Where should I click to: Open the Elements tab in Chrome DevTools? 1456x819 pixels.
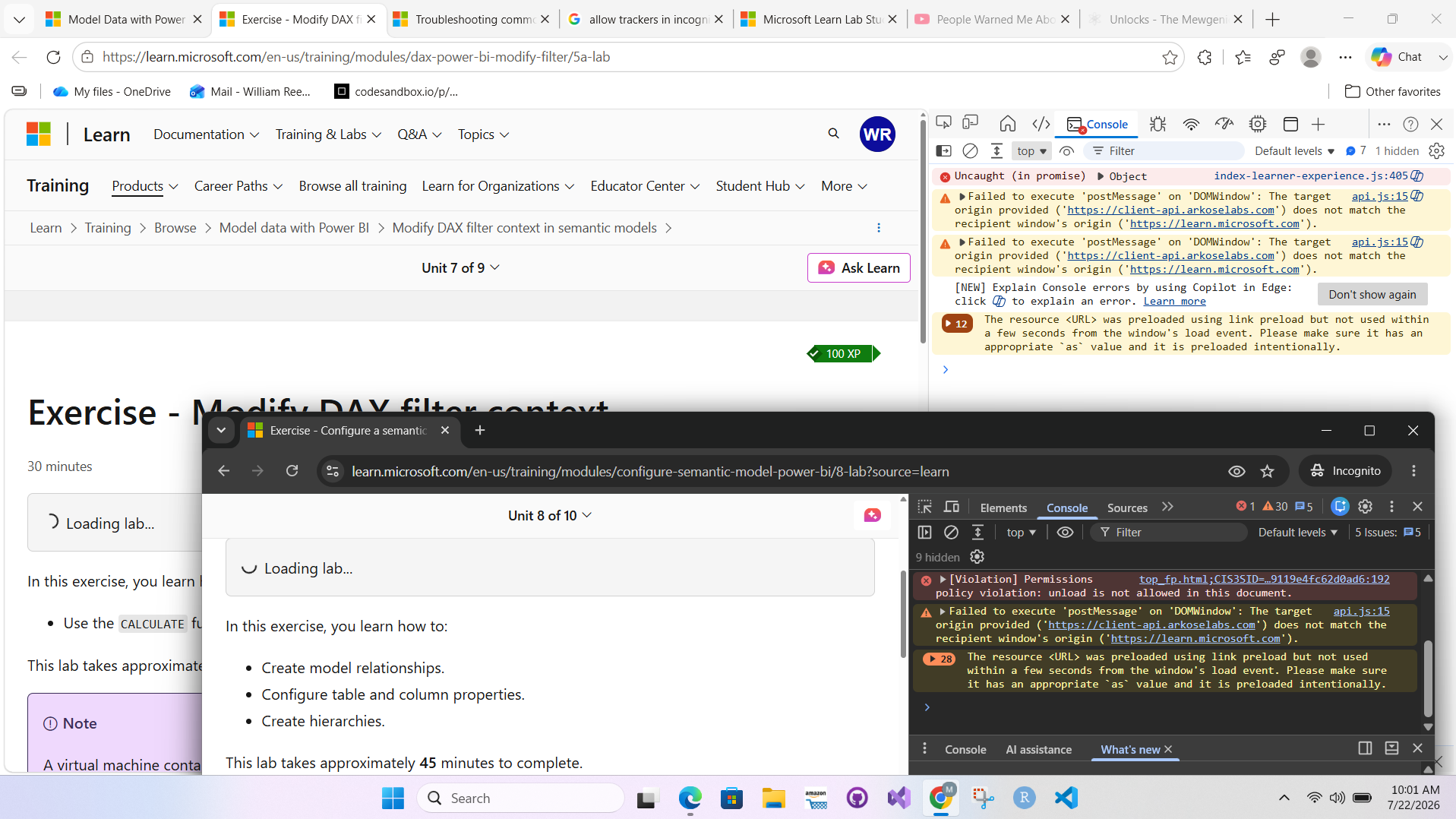[1003, 508]
